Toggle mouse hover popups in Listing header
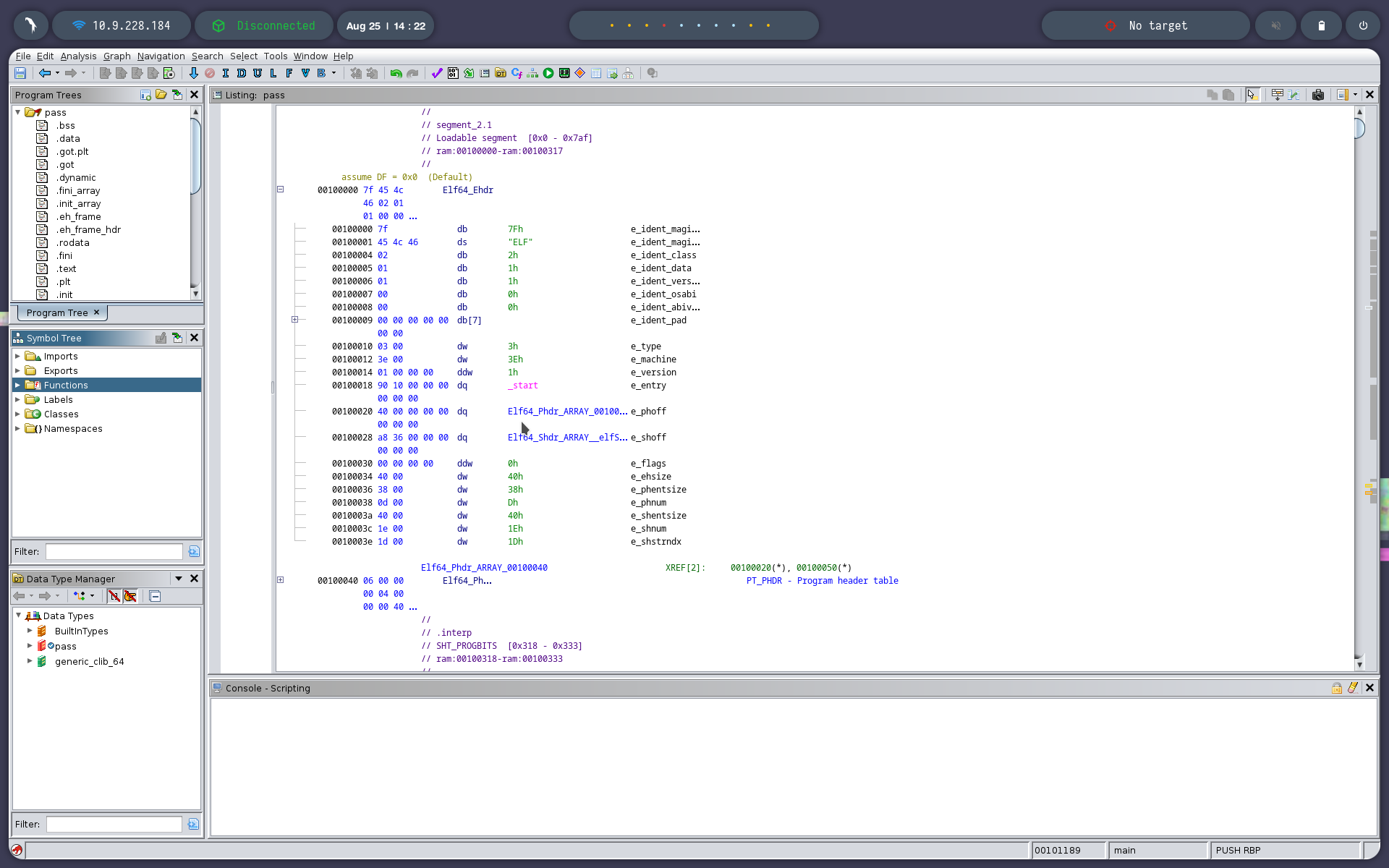This screenshot has height=868, width=1389. tap(1252, 95)
